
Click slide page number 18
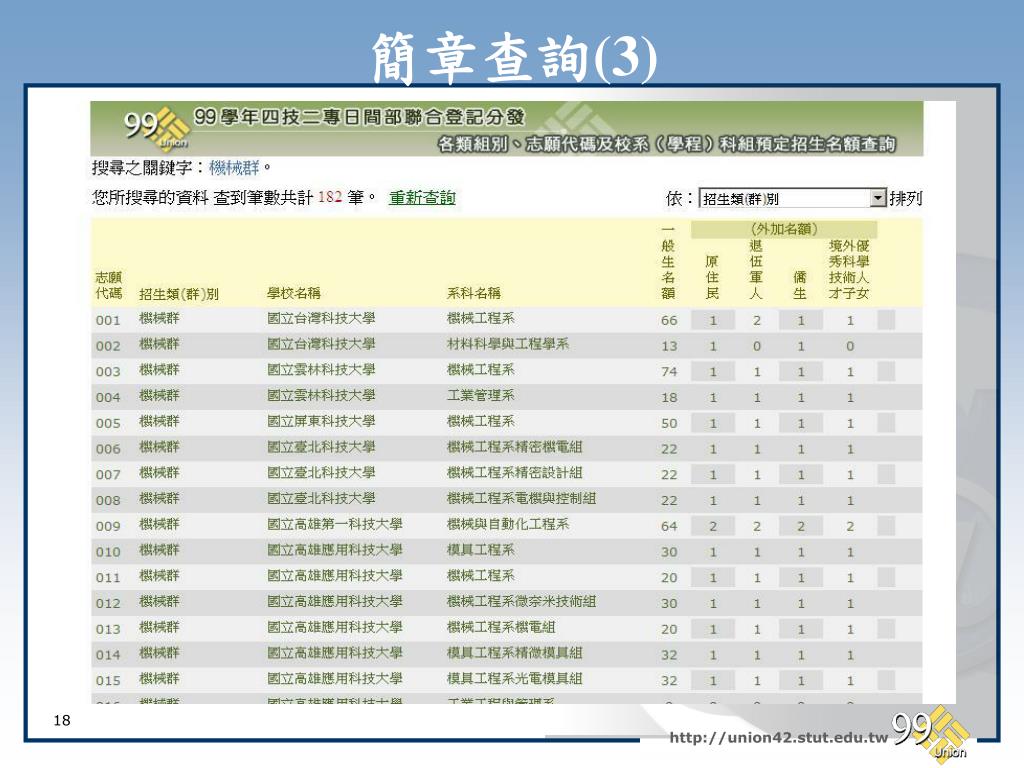click(62, 720)
